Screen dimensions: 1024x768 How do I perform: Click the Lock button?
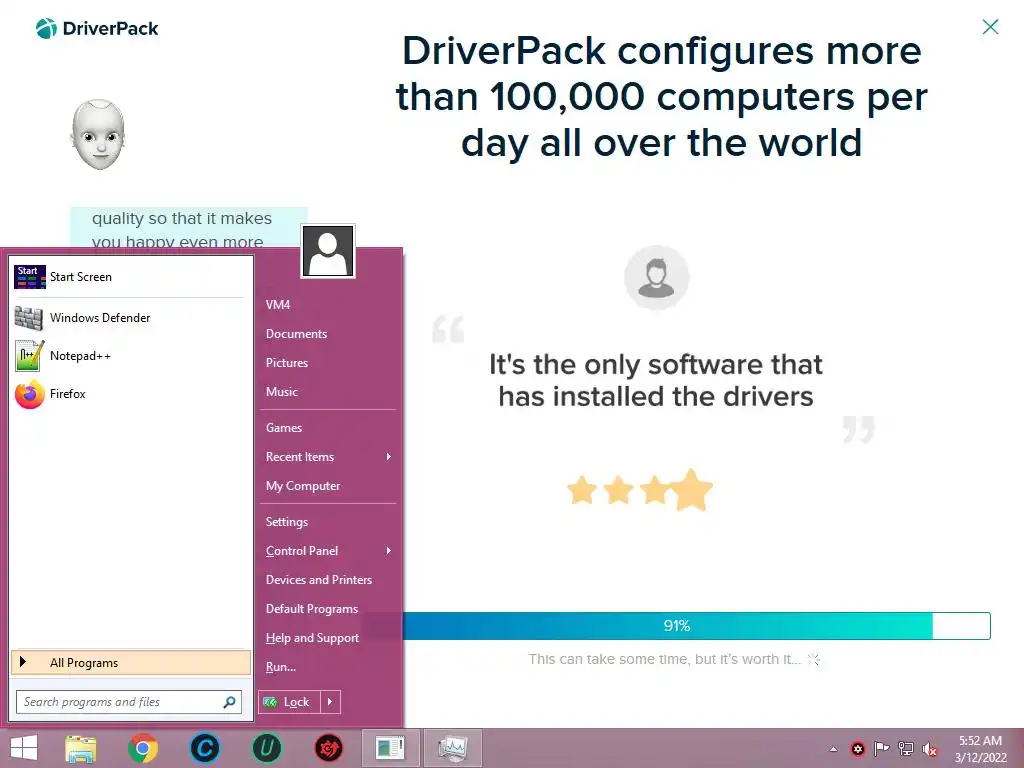pyautogui.click(x=289, y=702)
